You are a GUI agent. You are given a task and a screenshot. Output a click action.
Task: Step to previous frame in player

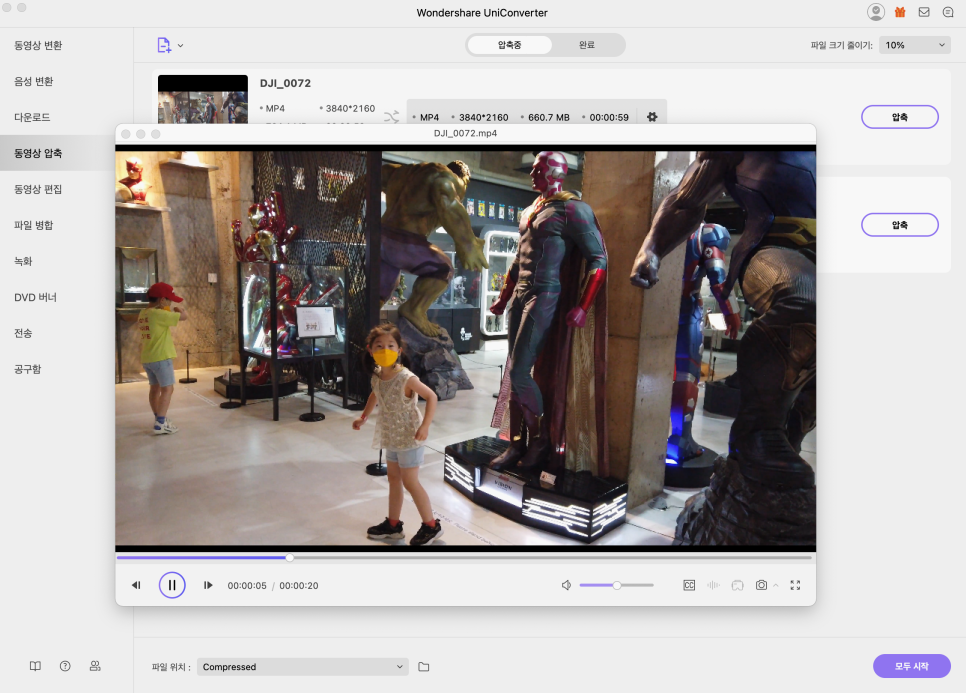(x=136, y=585)
